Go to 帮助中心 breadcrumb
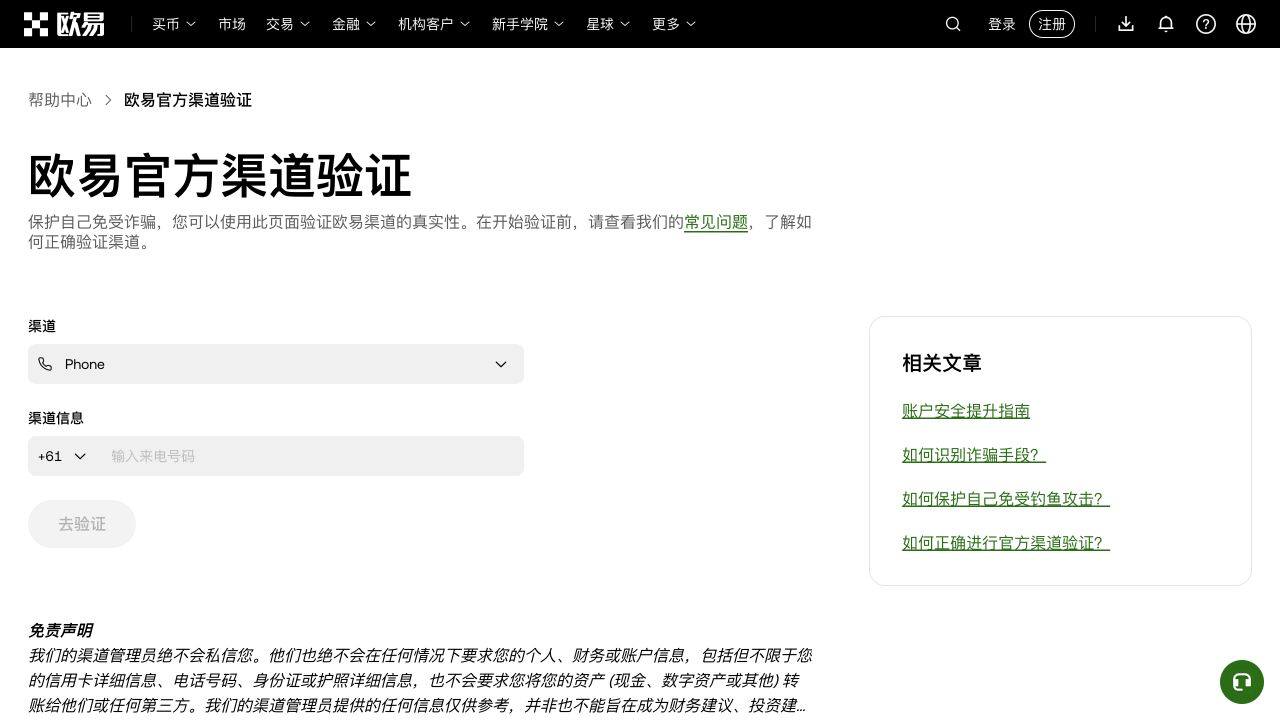This screenshot has height=720, width=1280. [x=60, y=100]
